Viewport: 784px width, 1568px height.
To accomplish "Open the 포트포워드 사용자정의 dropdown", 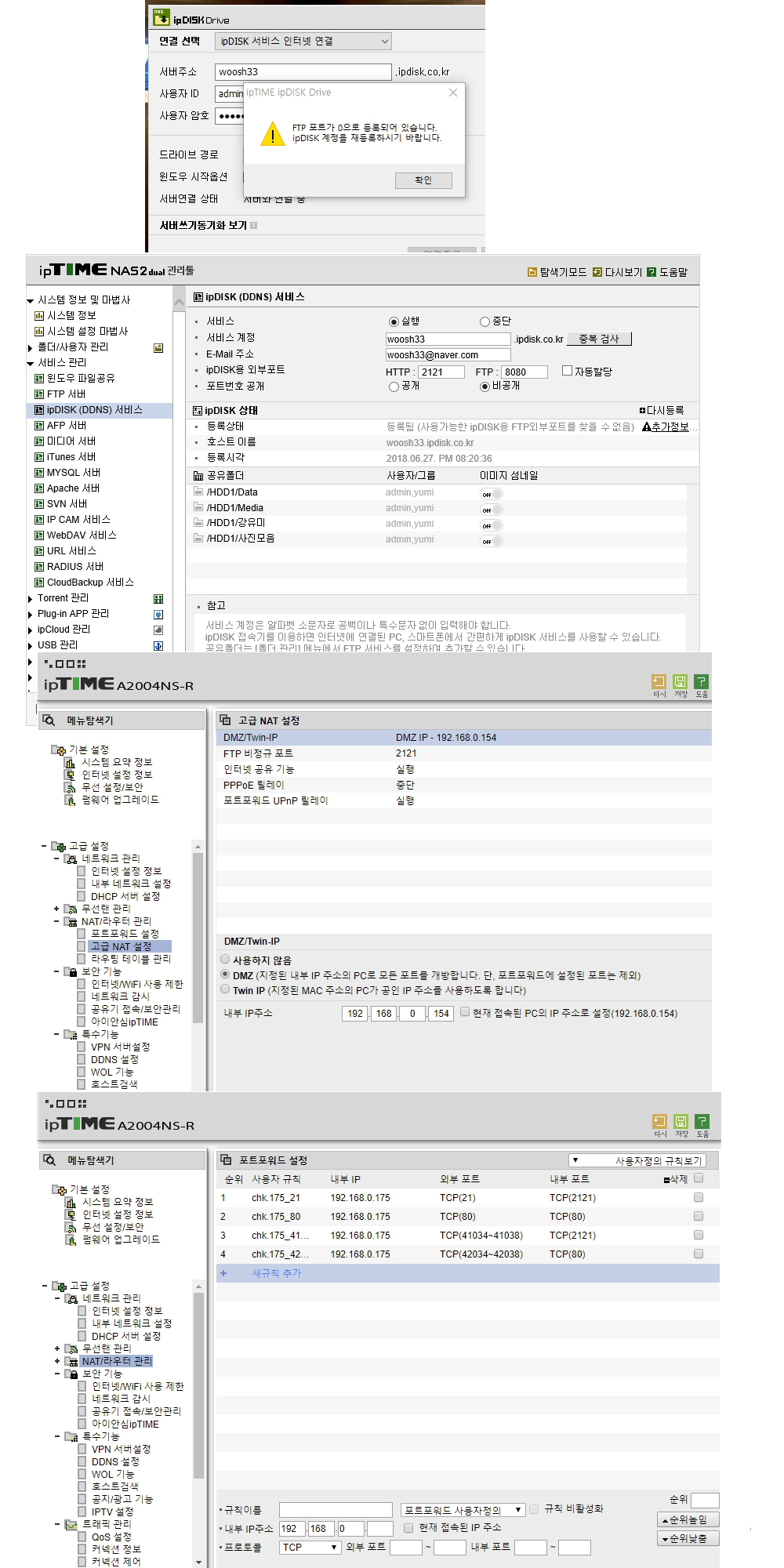I will (463, 1510).
